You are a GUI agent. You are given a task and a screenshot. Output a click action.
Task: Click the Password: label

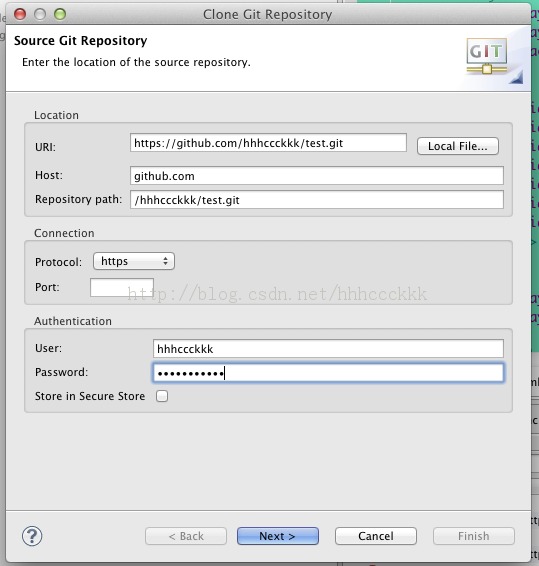click(61, 372)
